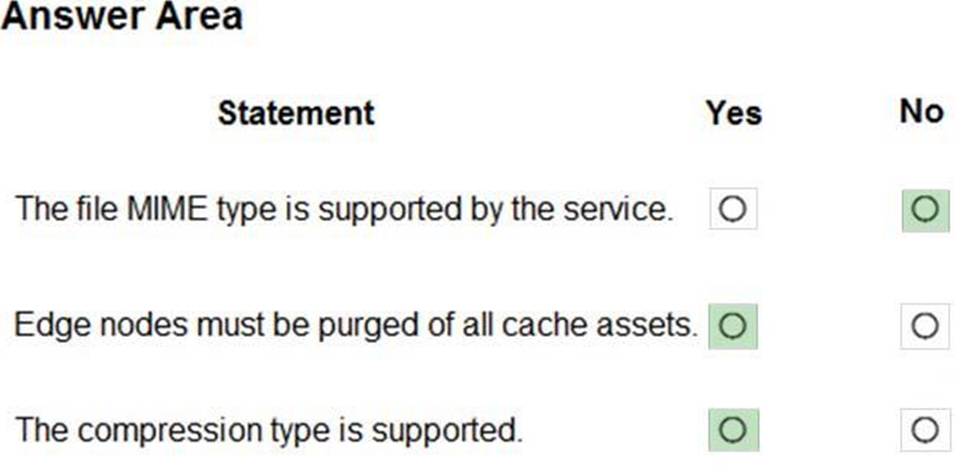Select No for the file MIME type statement
The width and height of the screenshot is (965, 476).
(925, 209)
